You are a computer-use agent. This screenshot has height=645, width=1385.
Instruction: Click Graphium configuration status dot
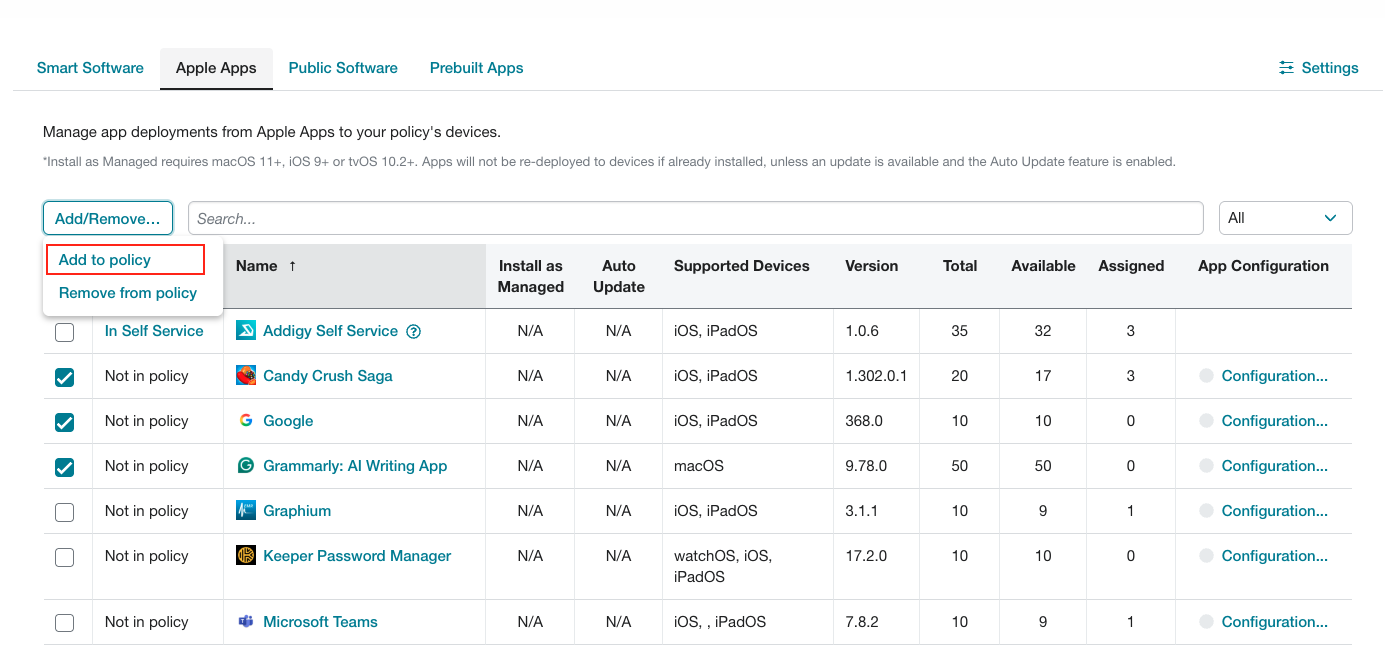[1206, 511]
